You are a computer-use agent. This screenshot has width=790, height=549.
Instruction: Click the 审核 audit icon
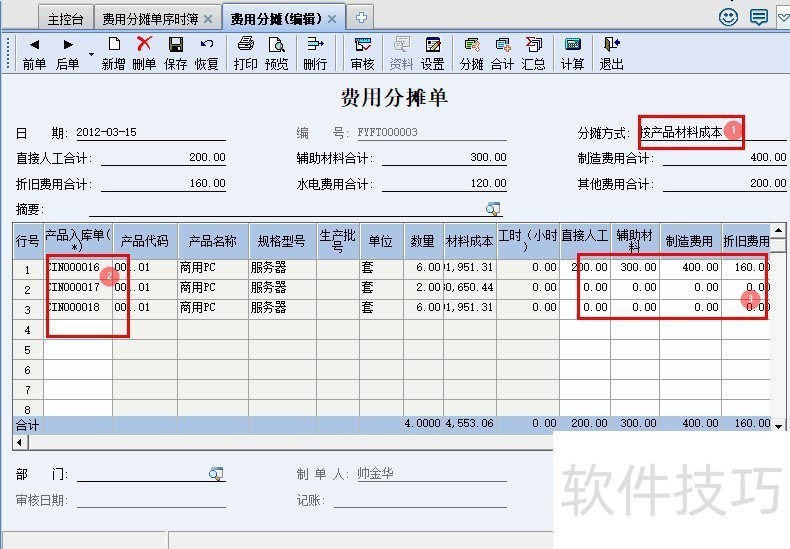[362, 45]
